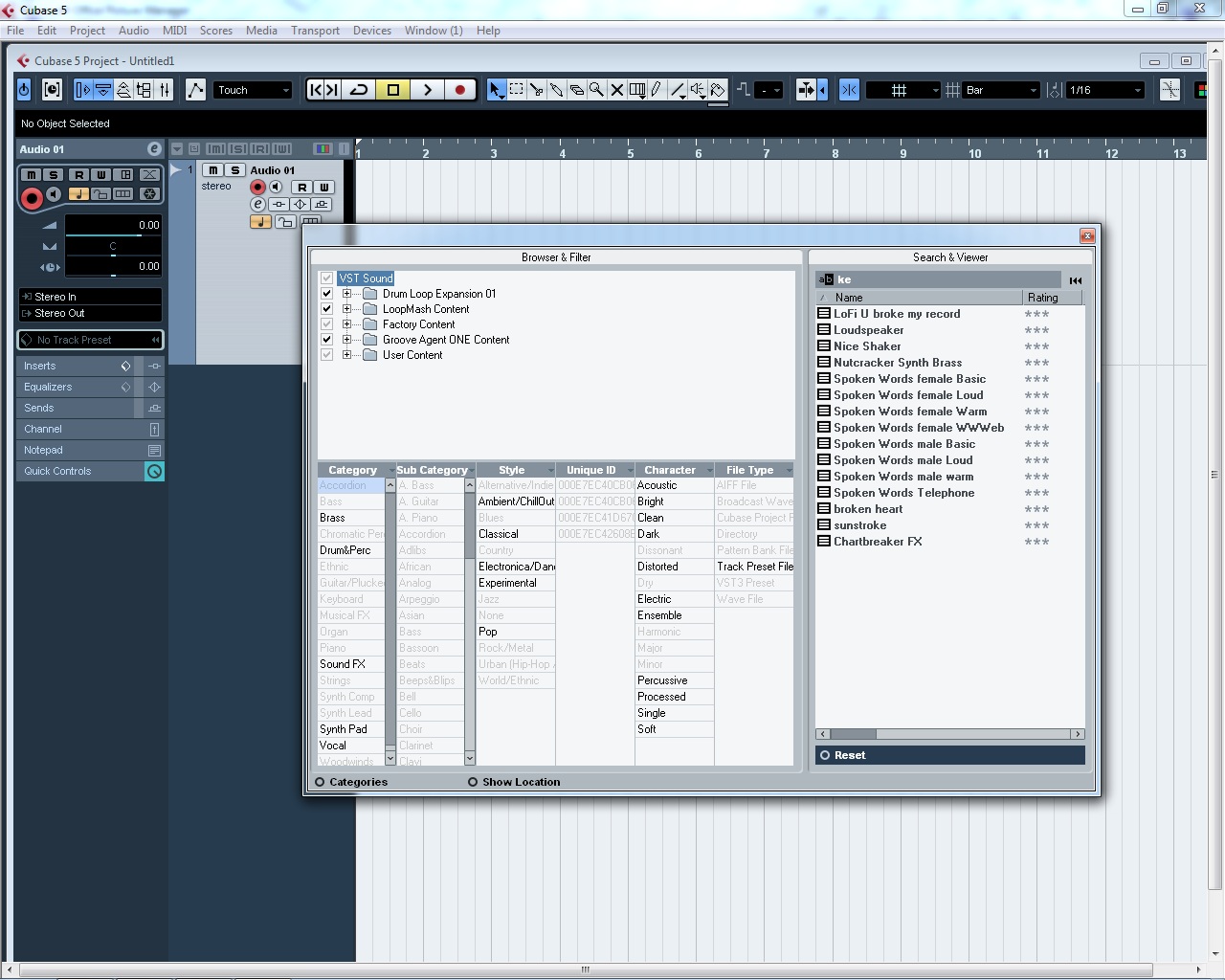Select the Draw pencil tool
This screenshot has height=980, width=1225.
[657, 90]
